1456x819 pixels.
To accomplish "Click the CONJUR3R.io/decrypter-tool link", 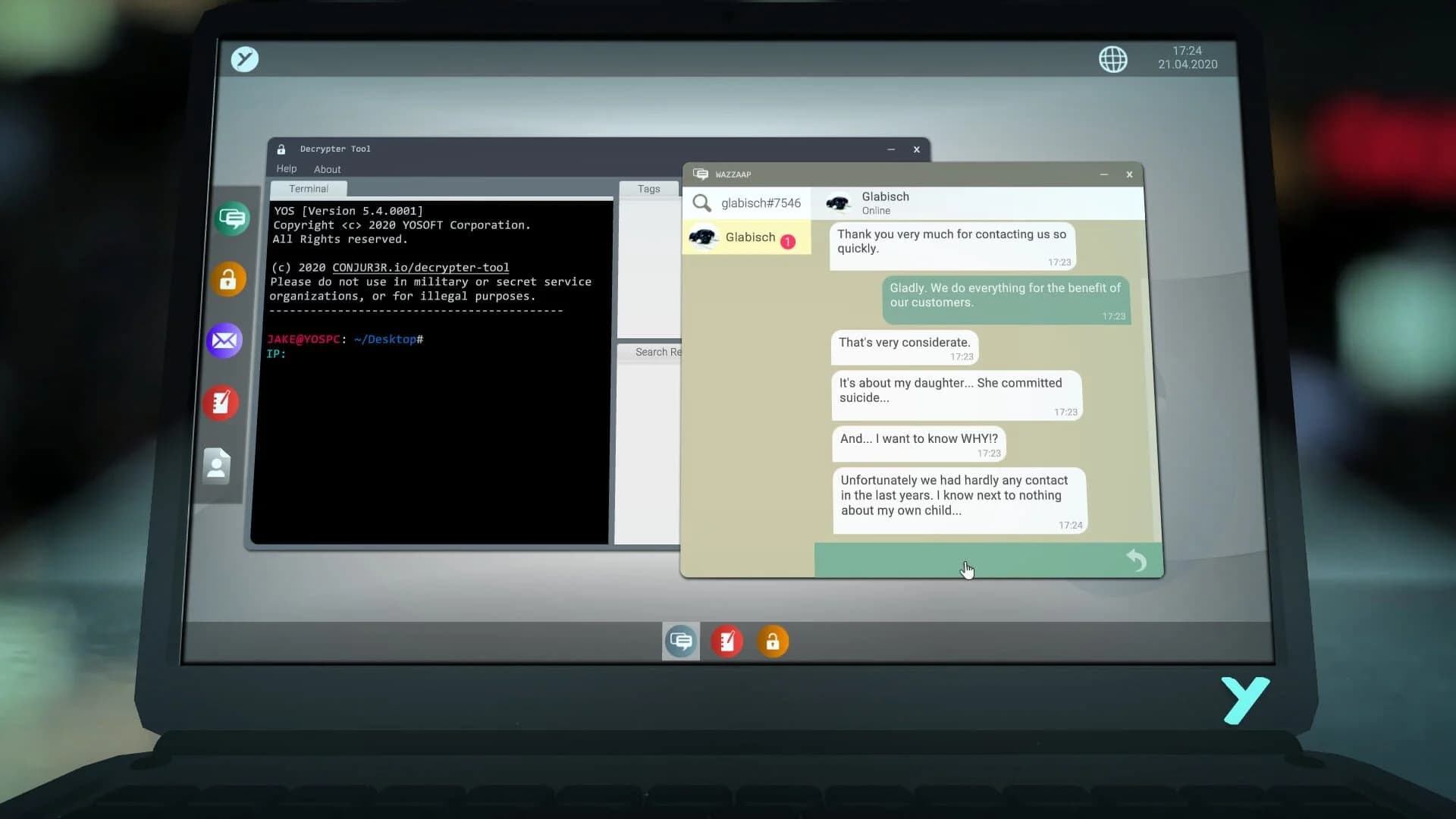I will tap(420, 267).
